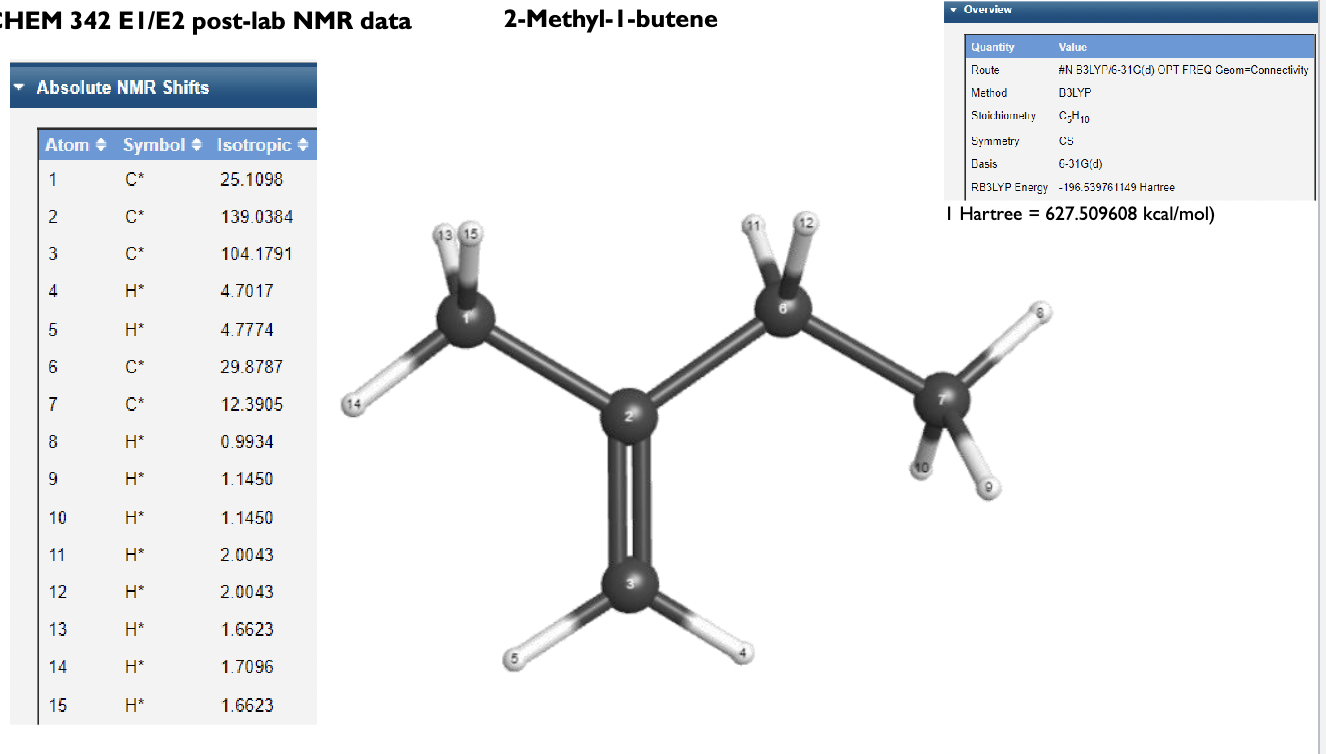This screenshot has width=1326, height=754.
Task: Click isotropic value 139.0384
Action: pos(257,217)
